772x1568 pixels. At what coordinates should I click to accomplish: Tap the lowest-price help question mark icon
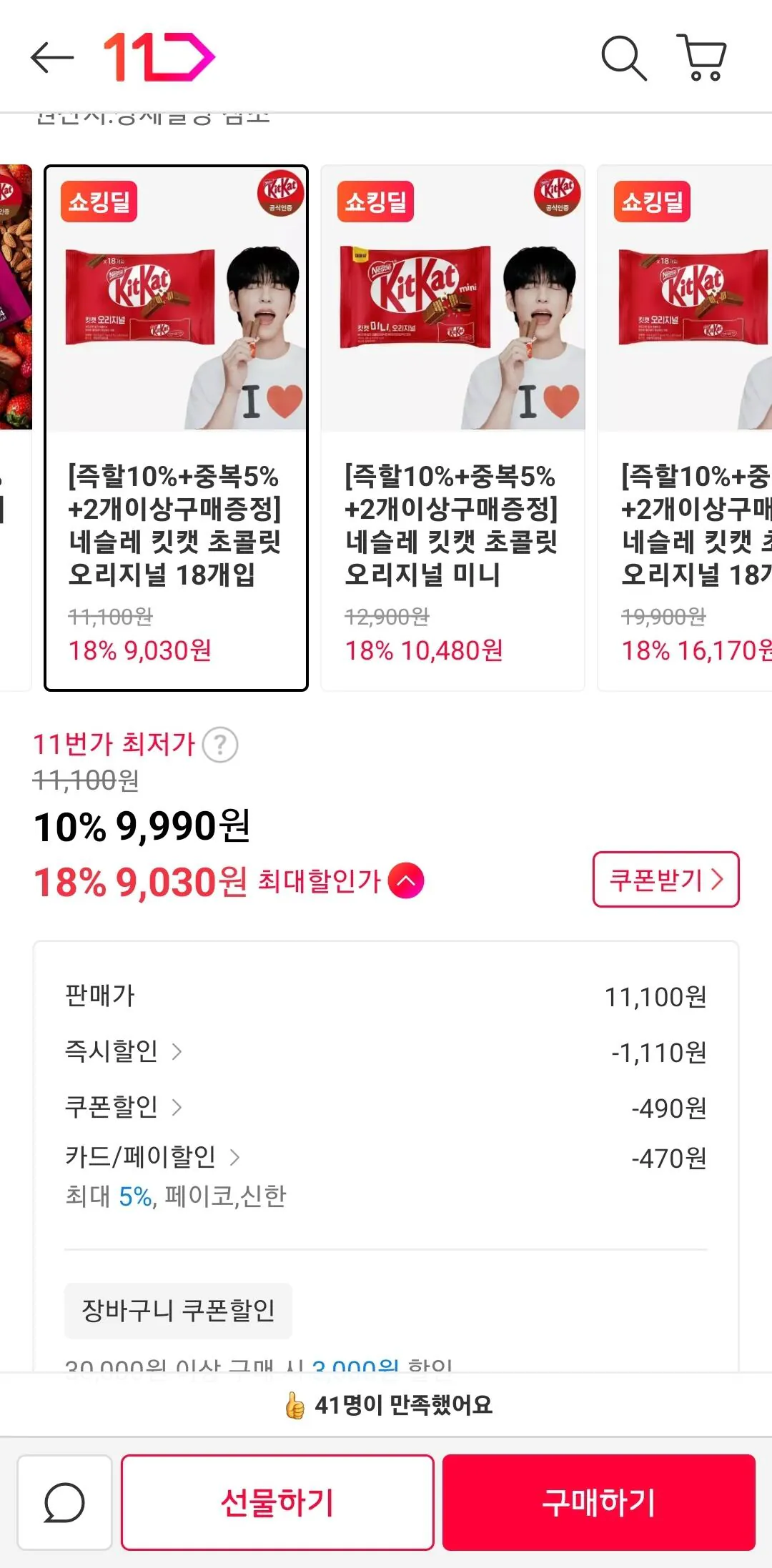point(220,745)
